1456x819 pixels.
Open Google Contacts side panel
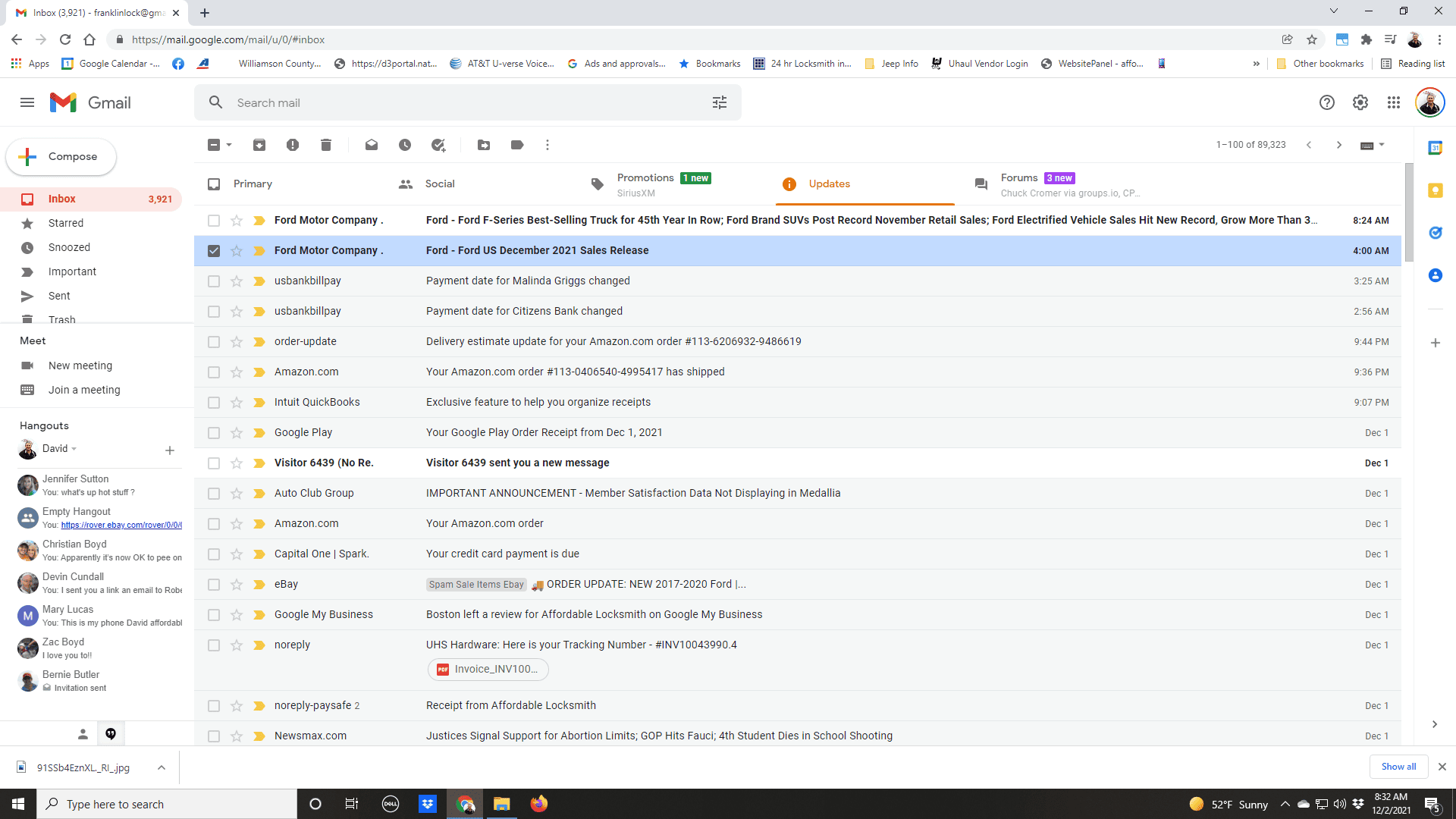click(x=1436, y=275)
